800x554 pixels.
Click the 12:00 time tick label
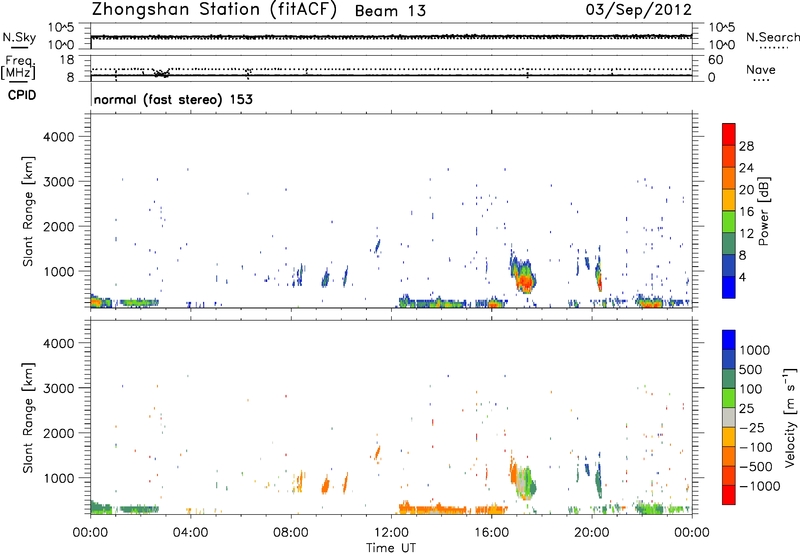[391, 533]
